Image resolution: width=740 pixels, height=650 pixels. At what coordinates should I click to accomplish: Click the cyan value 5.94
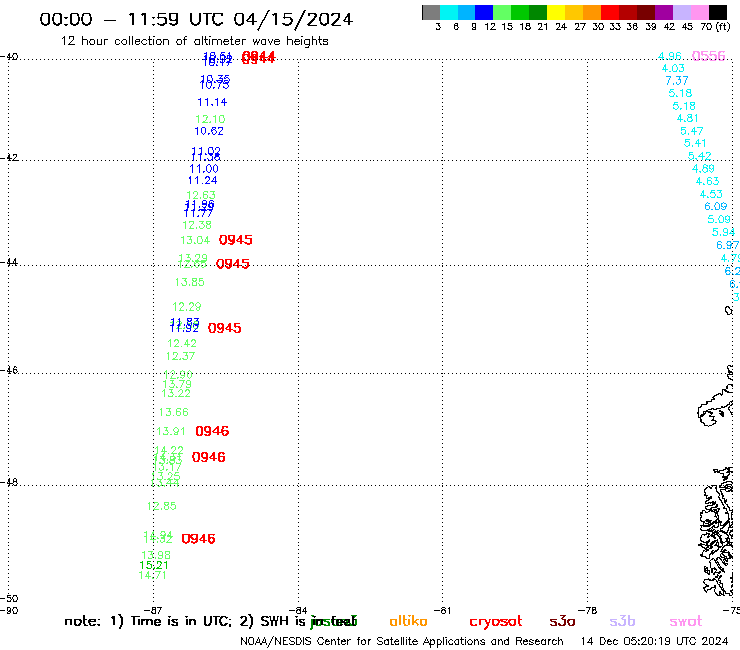(x=723, y=232)
